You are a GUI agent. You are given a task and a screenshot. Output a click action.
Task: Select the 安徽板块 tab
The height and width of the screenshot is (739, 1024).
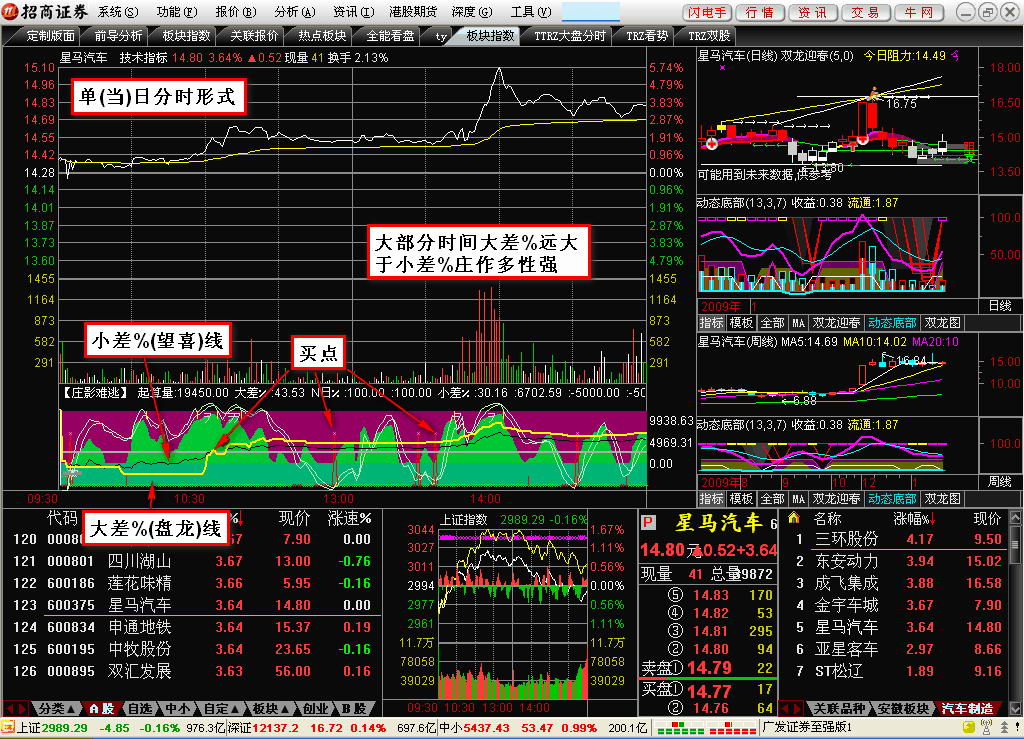tap(903, 708)
